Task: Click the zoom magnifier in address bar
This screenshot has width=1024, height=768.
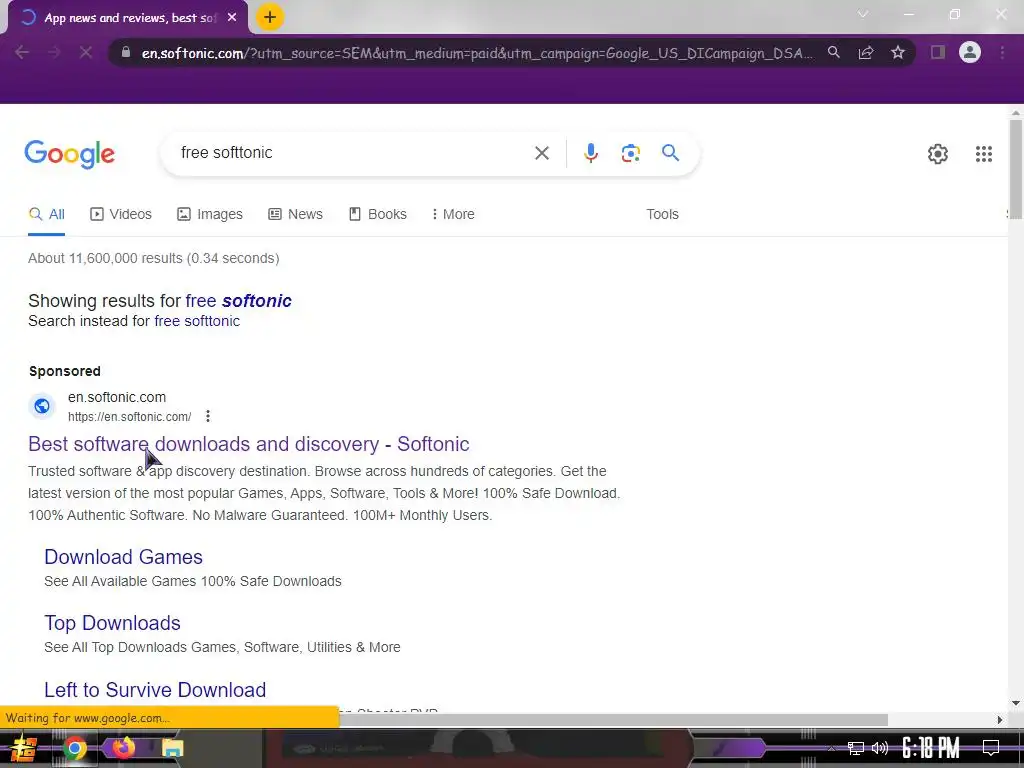Action: coord(834,52)
